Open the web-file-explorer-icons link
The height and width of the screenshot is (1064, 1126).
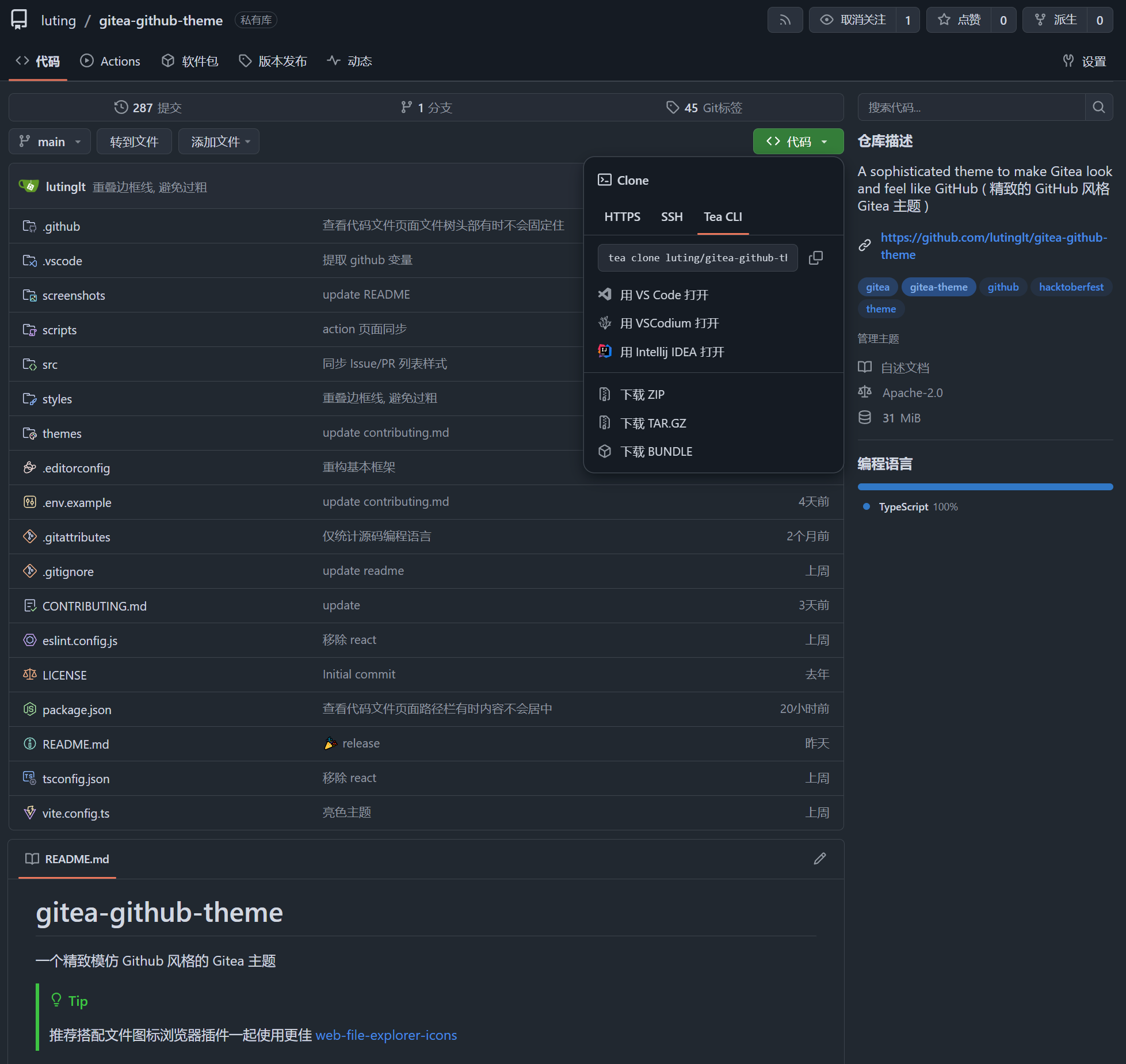click(x=386, y=1035)
